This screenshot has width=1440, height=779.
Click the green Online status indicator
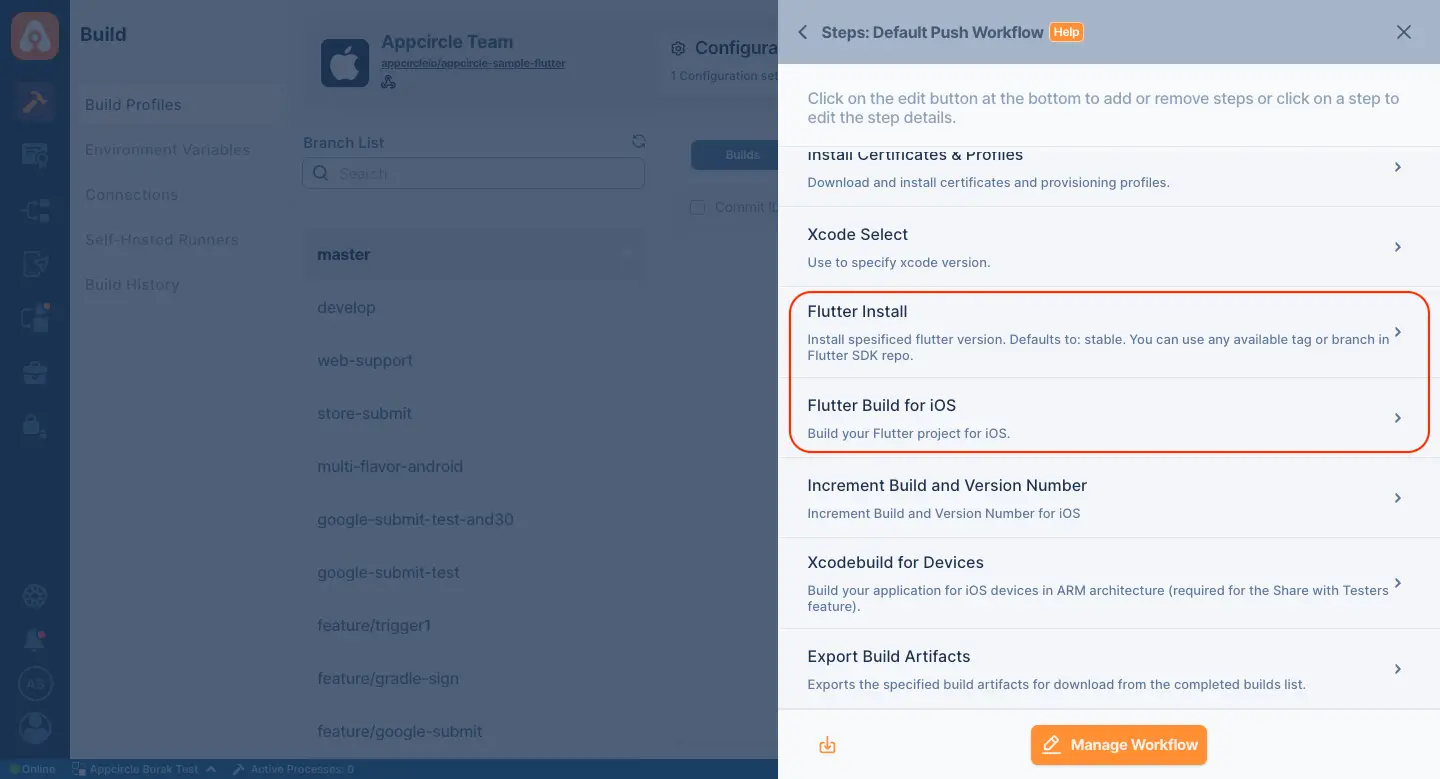click(33, 769)
